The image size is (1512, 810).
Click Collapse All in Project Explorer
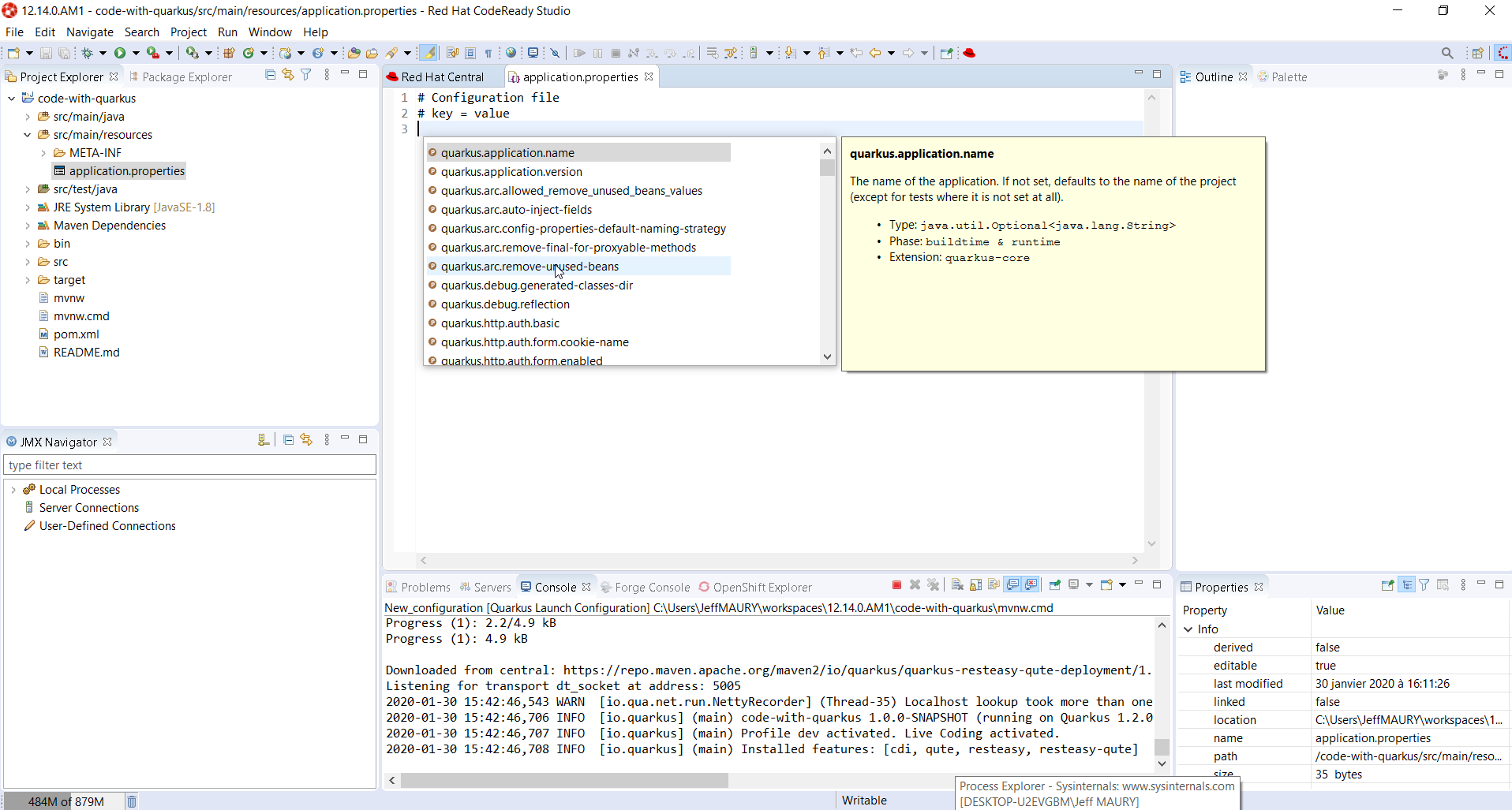270,74
